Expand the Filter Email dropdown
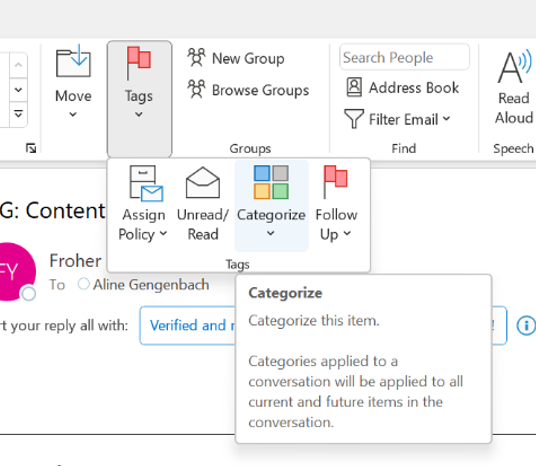 397,119
